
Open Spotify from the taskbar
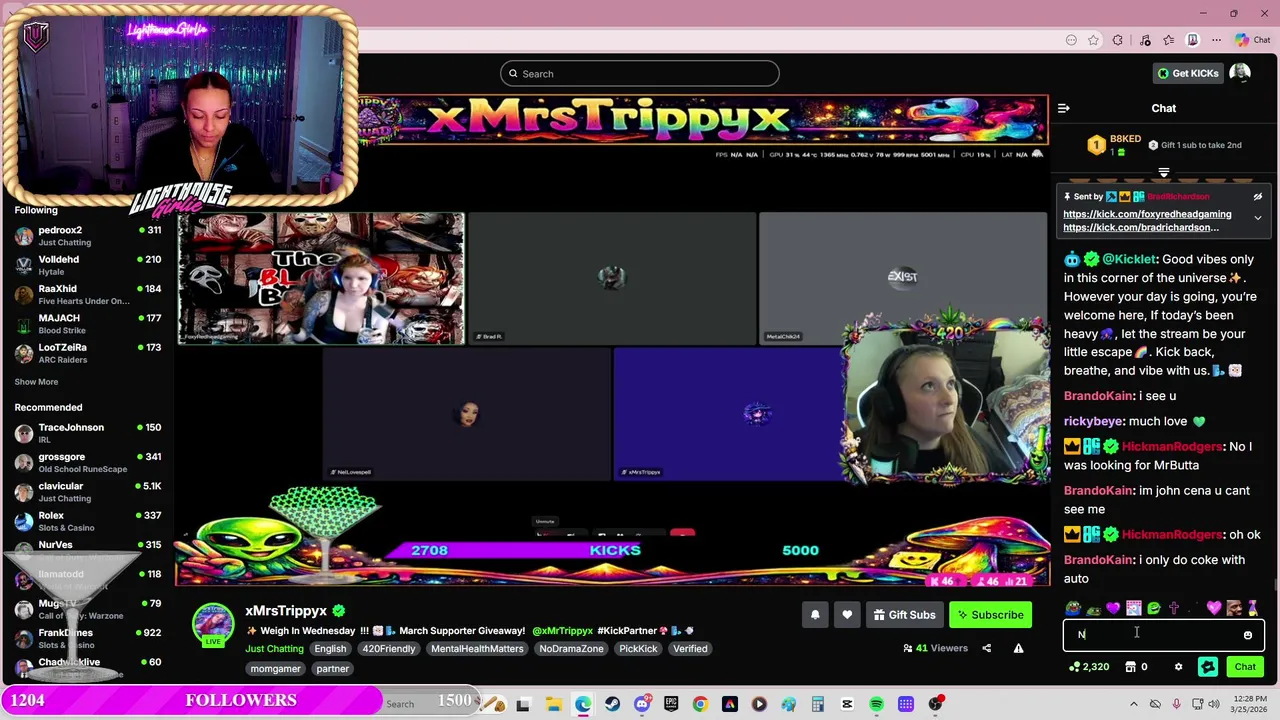coord(876,704)
